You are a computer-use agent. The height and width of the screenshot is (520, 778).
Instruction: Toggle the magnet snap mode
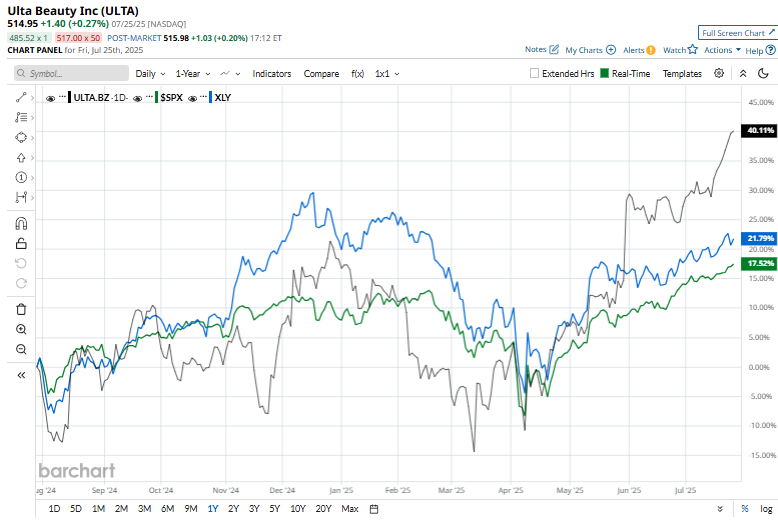coord(21,224)
